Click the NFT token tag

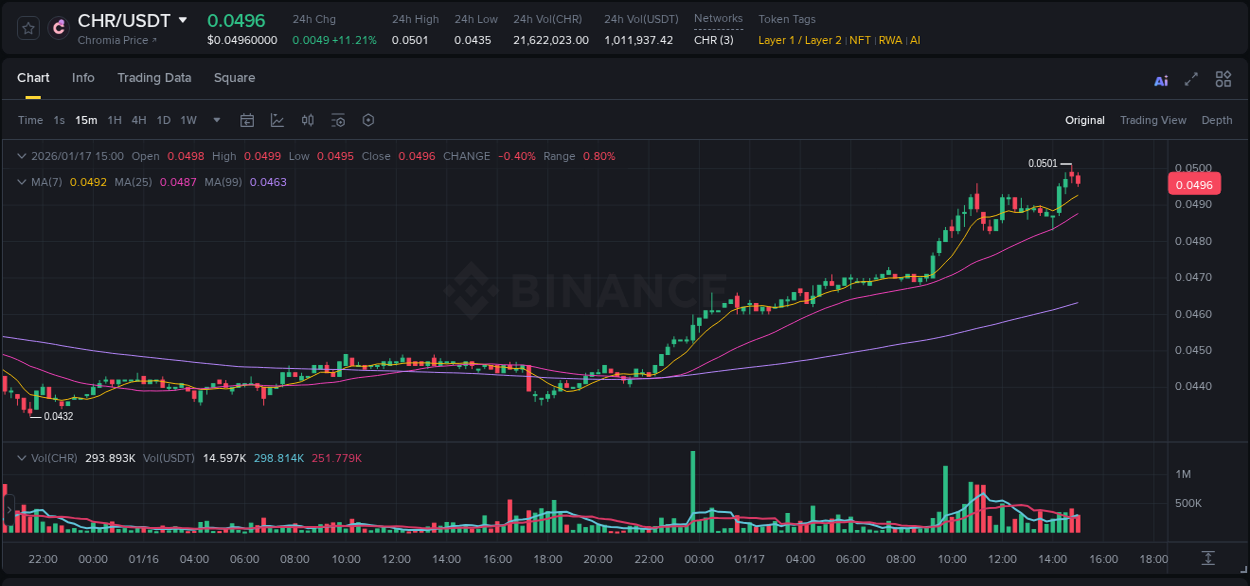(x=858, y=40)
